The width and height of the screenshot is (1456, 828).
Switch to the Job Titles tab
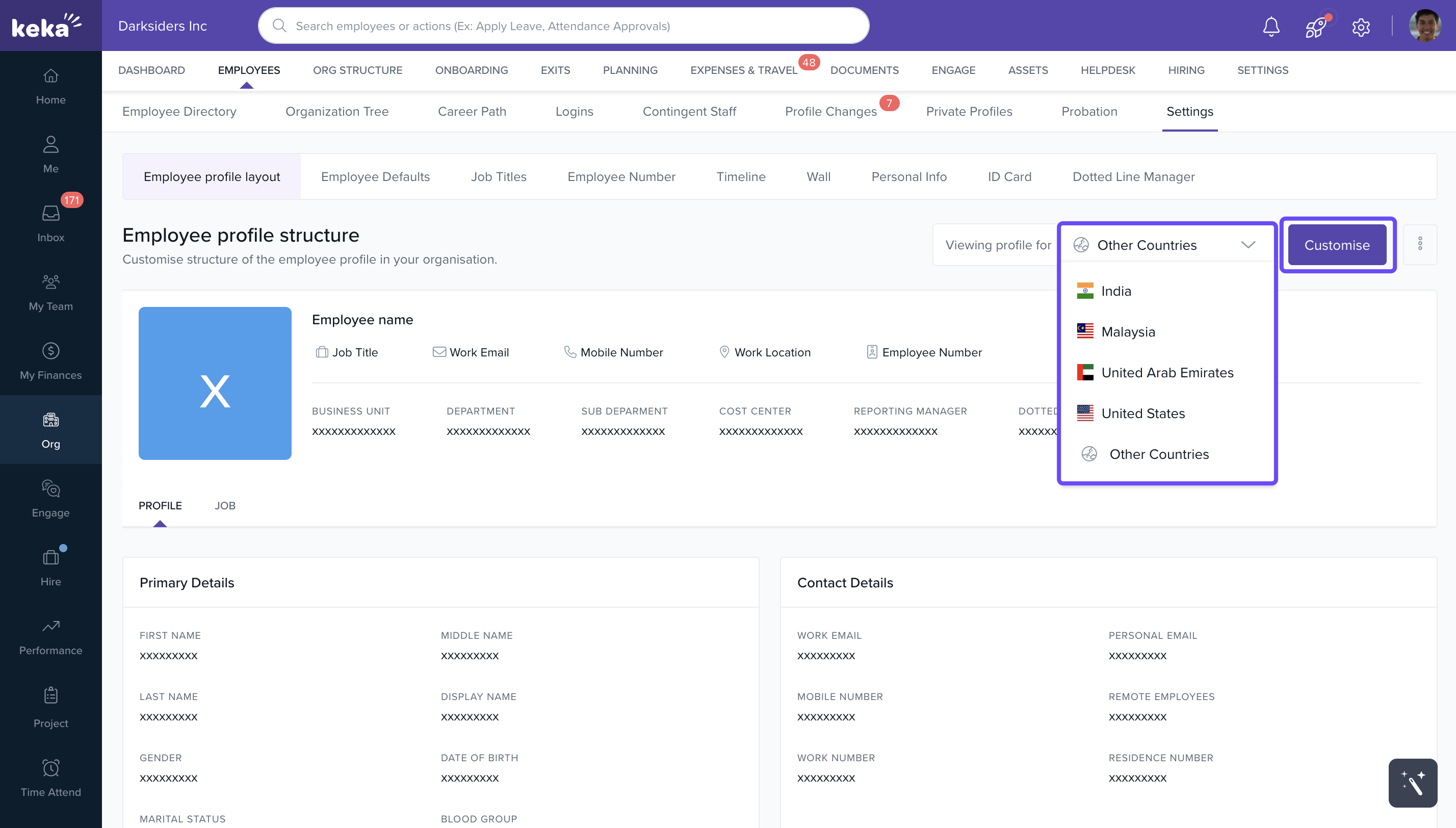pyautogui.click(x=498, y=177)
